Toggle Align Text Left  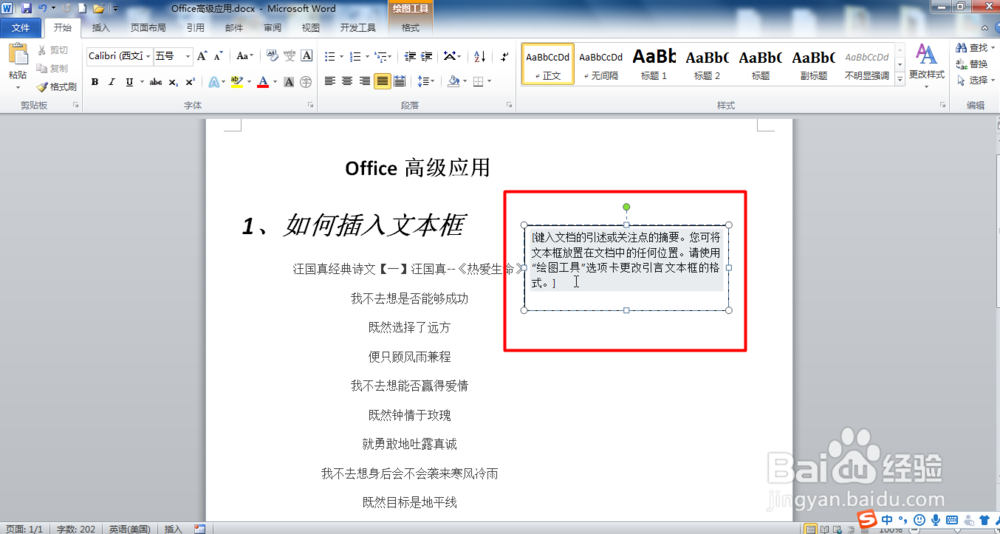[x=330, y=81]
